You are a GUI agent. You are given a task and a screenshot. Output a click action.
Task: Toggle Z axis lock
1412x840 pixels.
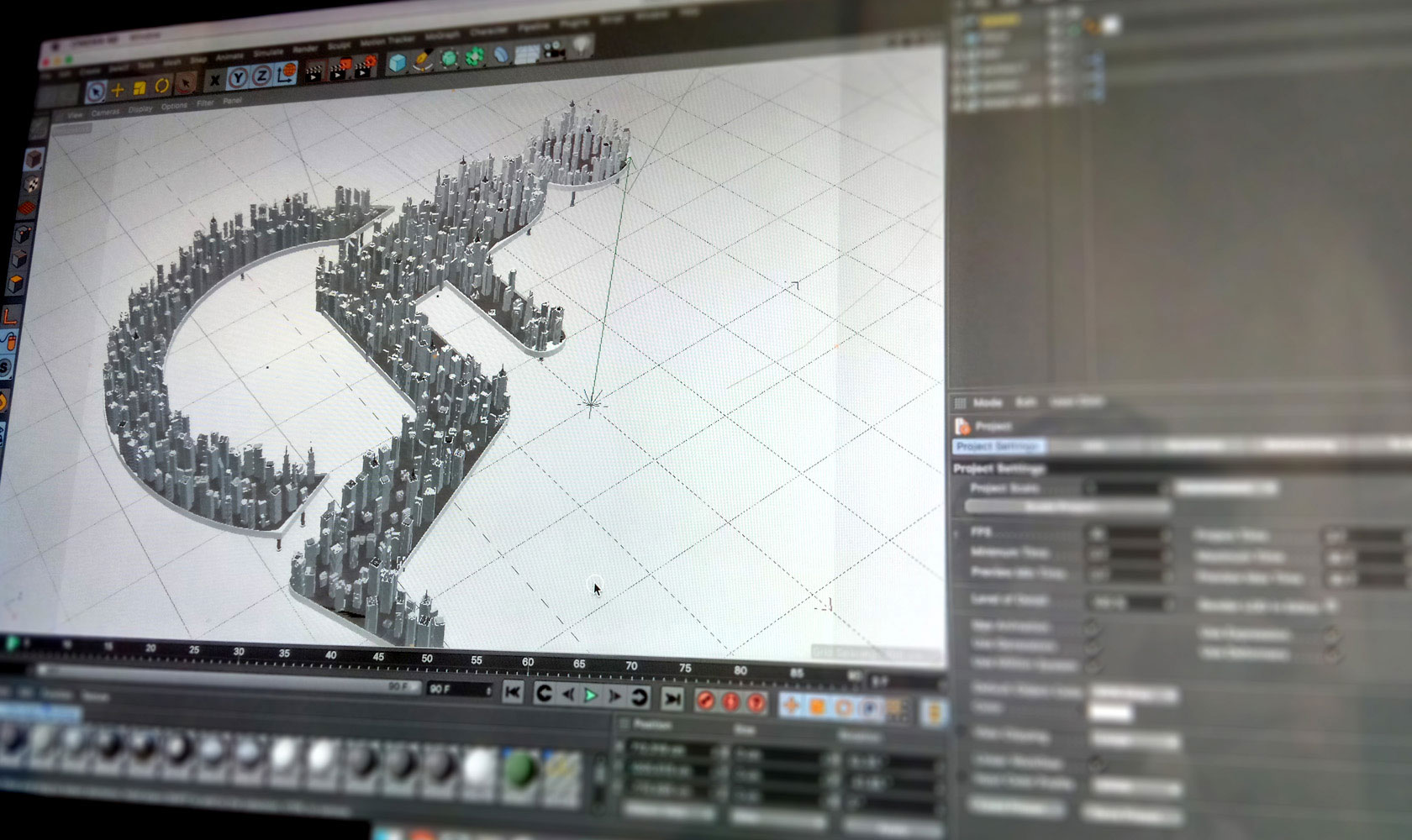(x=261, y=76)
